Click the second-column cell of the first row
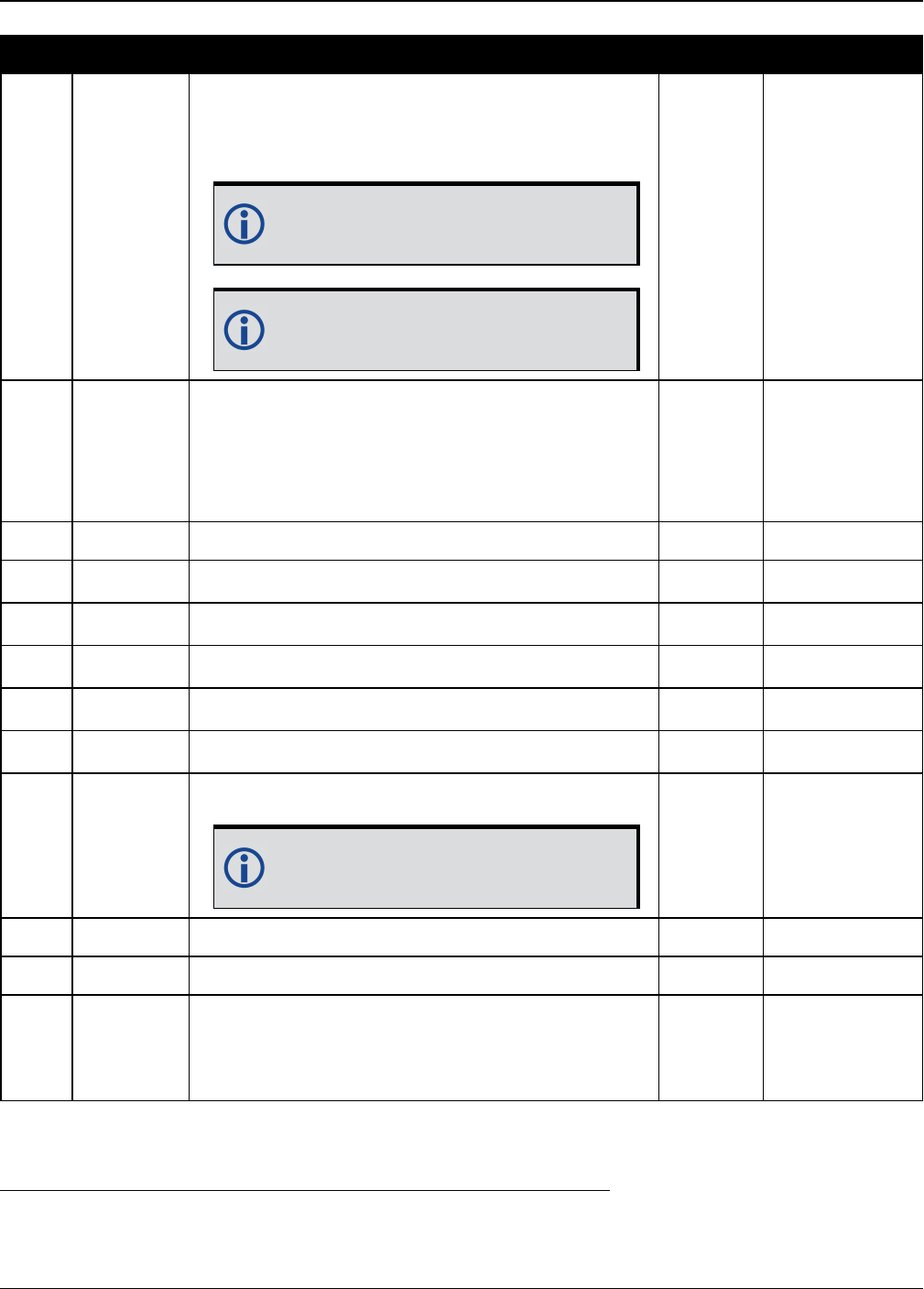Screen dimensions: 924x1289 tap(130, 227)
